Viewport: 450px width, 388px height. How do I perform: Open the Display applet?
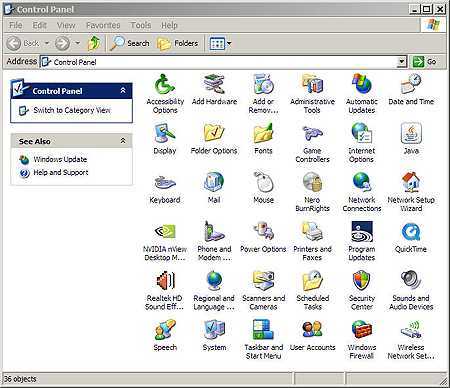[165, 139]
